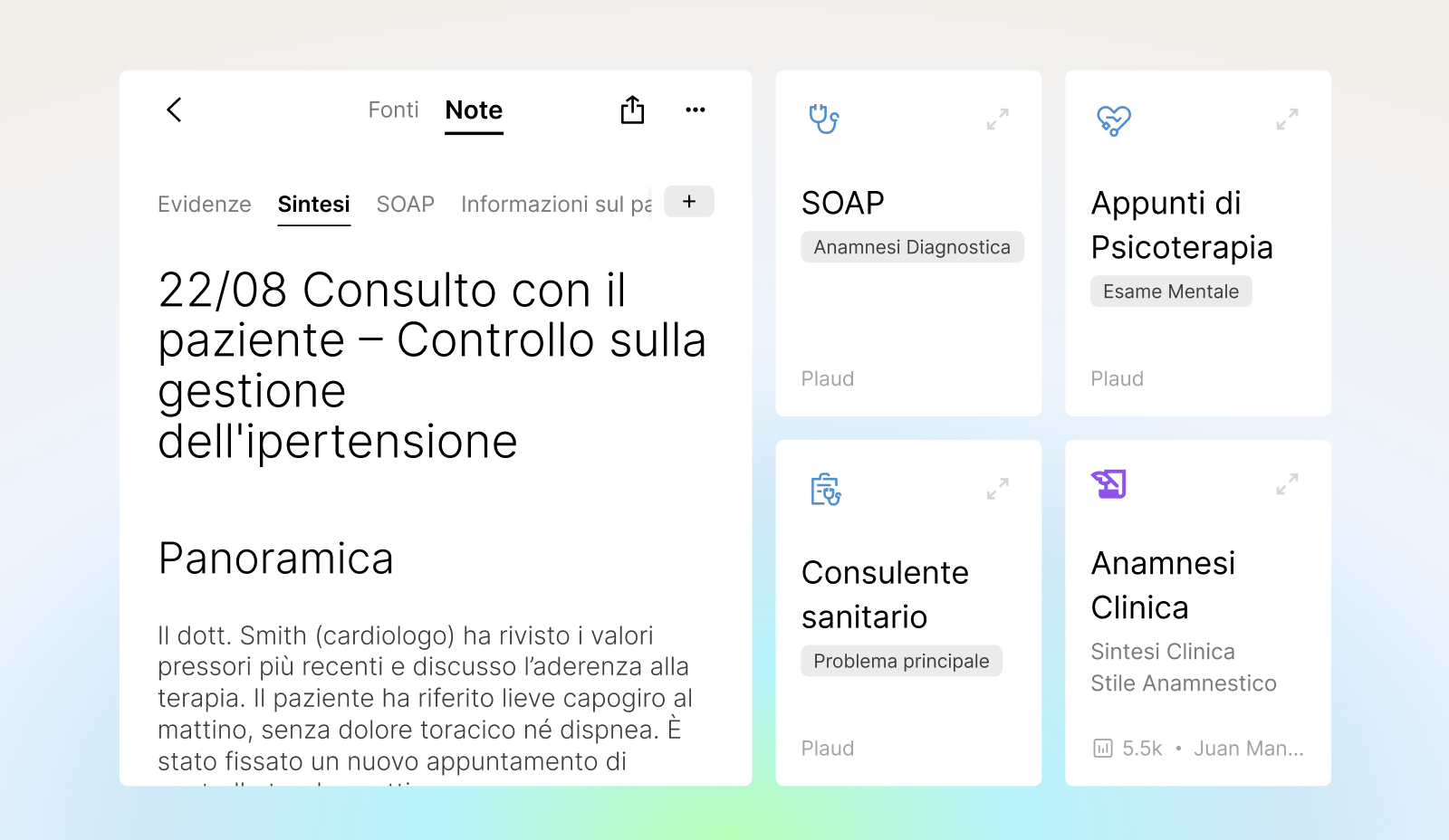
Task: Expand the Anamnesi Clinica card
Action: click(1287, 484)
